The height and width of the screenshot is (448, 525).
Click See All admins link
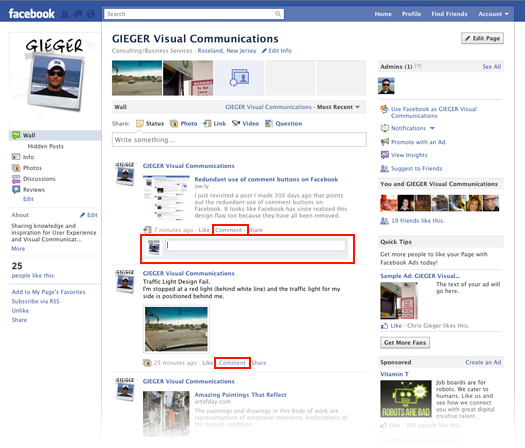[x=492, y=67]
